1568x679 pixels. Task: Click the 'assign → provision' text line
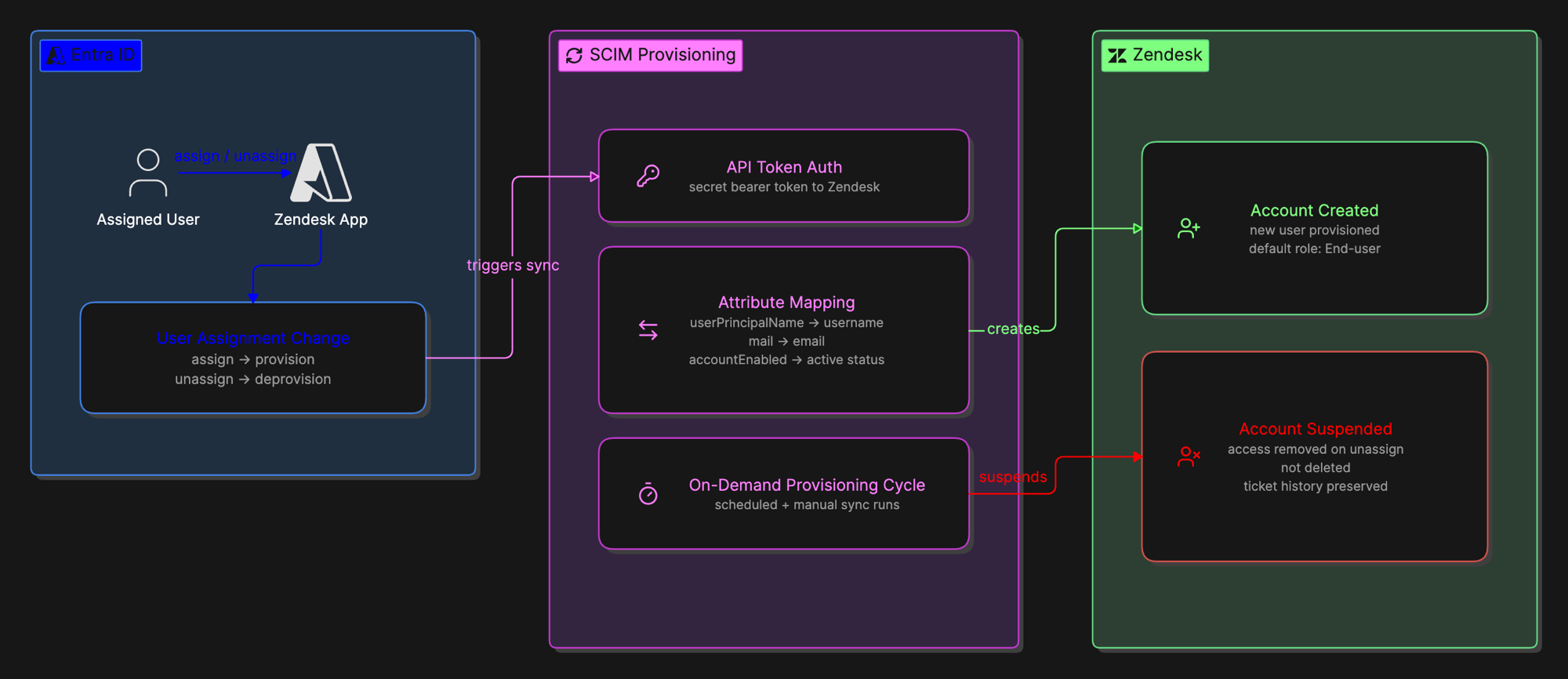[253, 359]
